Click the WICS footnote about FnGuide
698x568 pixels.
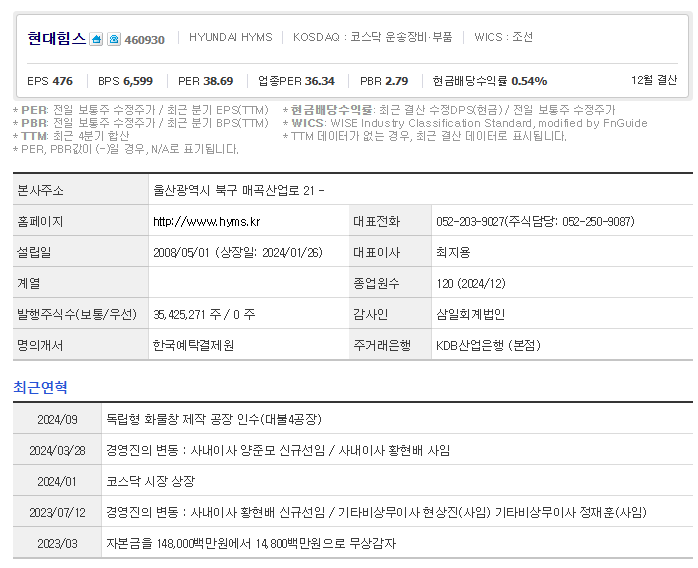point(465,123)
